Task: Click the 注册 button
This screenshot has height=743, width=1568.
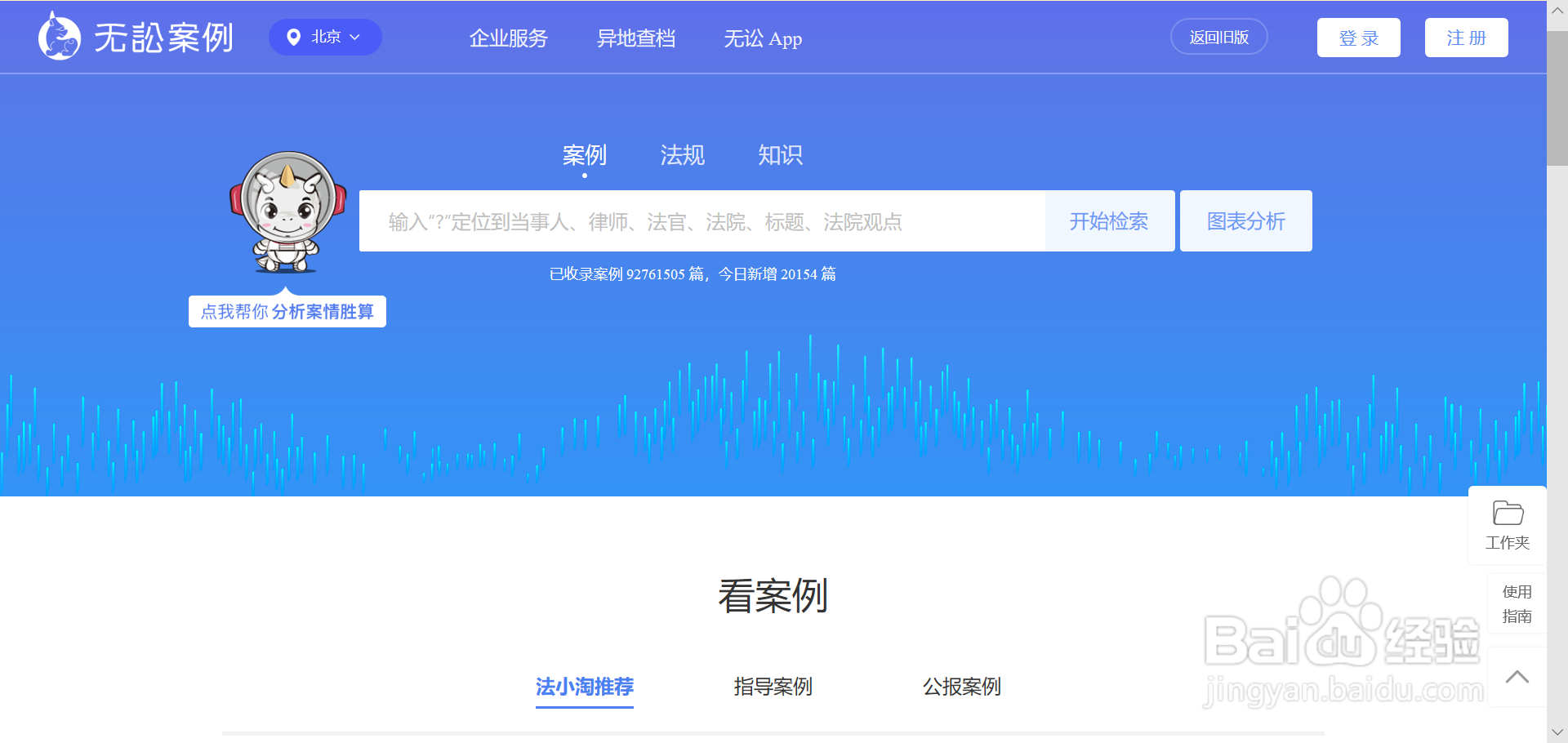Action: [1466, 38]
